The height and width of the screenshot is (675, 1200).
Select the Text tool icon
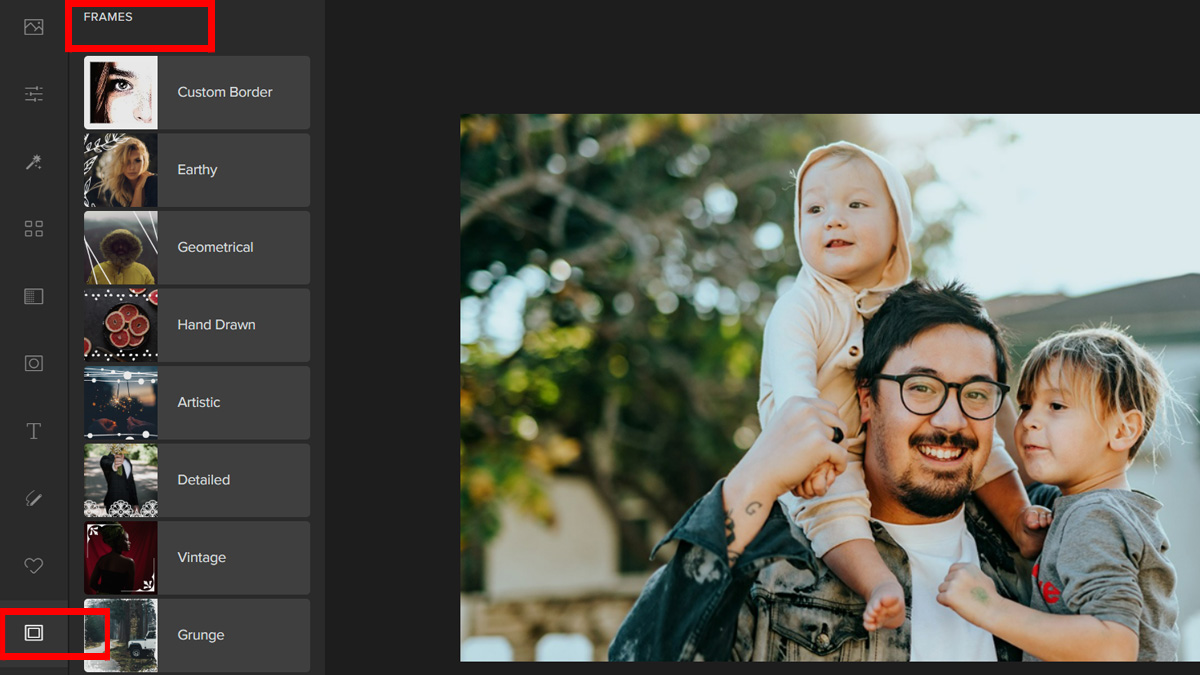tap(34, 431)
